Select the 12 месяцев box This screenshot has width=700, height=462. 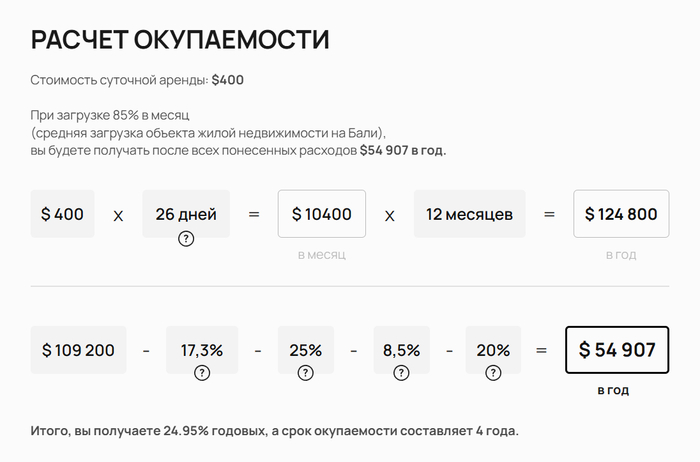pyautogui.click(x=470, y=214)
